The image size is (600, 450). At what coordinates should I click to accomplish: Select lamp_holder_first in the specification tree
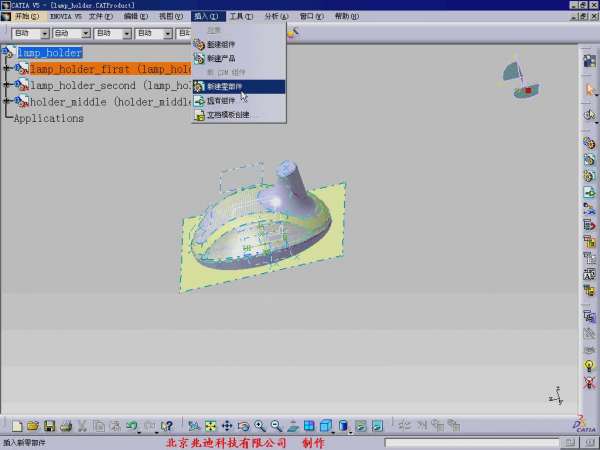click(x=110, y=69)
